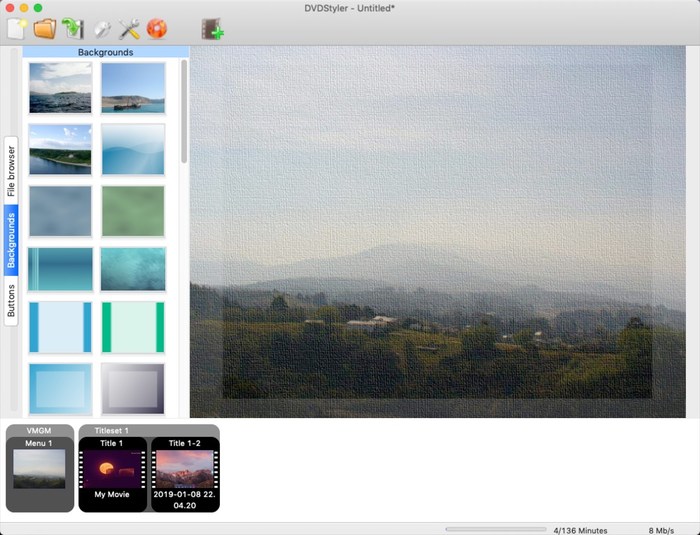This screenshot has width=700, height=535.
Task: Click the Backgrounds panel scrollbar
Action: pos(184,112)
